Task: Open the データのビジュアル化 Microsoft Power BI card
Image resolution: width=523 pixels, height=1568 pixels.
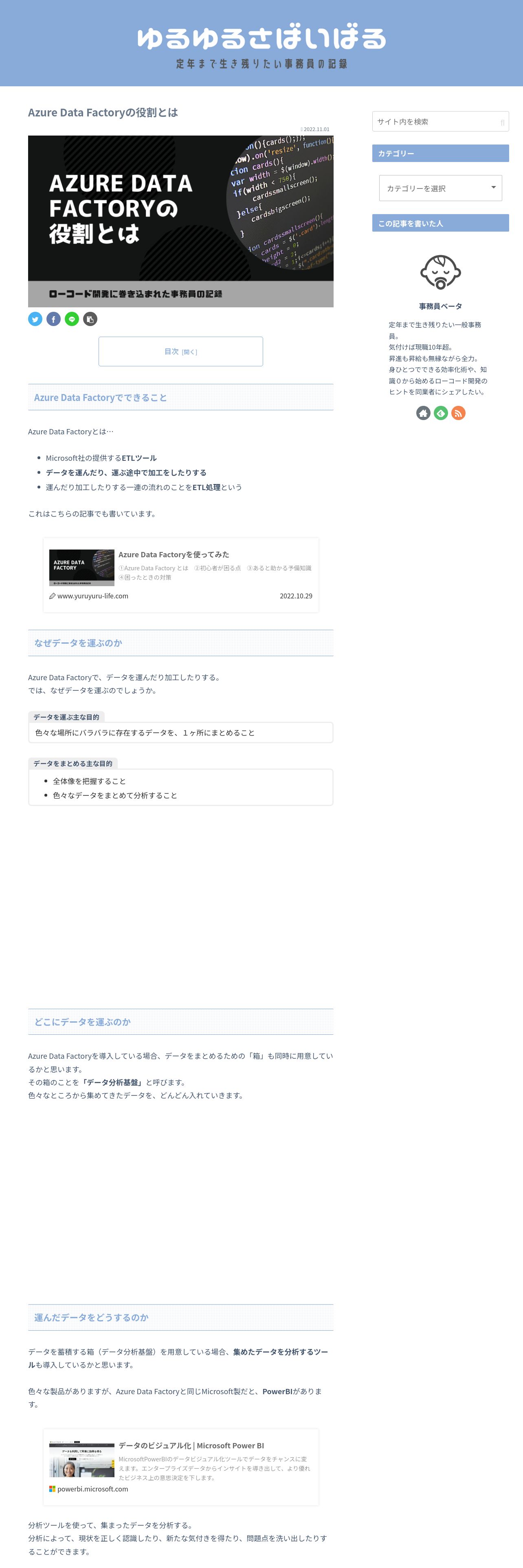Action: (181, 1467)
